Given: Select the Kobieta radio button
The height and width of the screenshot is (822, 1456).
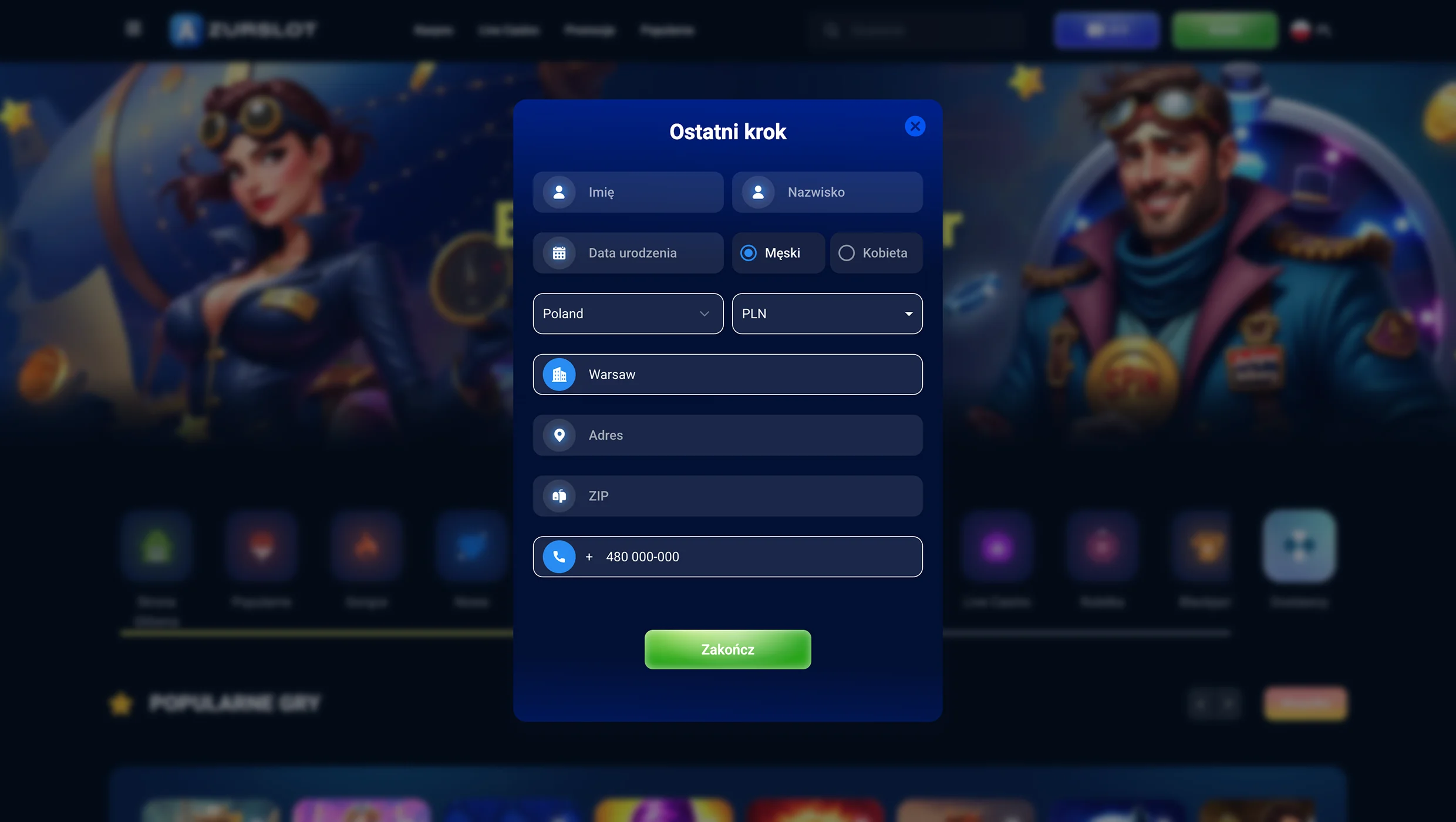Looking at the screenshot, I should [x=846, y=253].
